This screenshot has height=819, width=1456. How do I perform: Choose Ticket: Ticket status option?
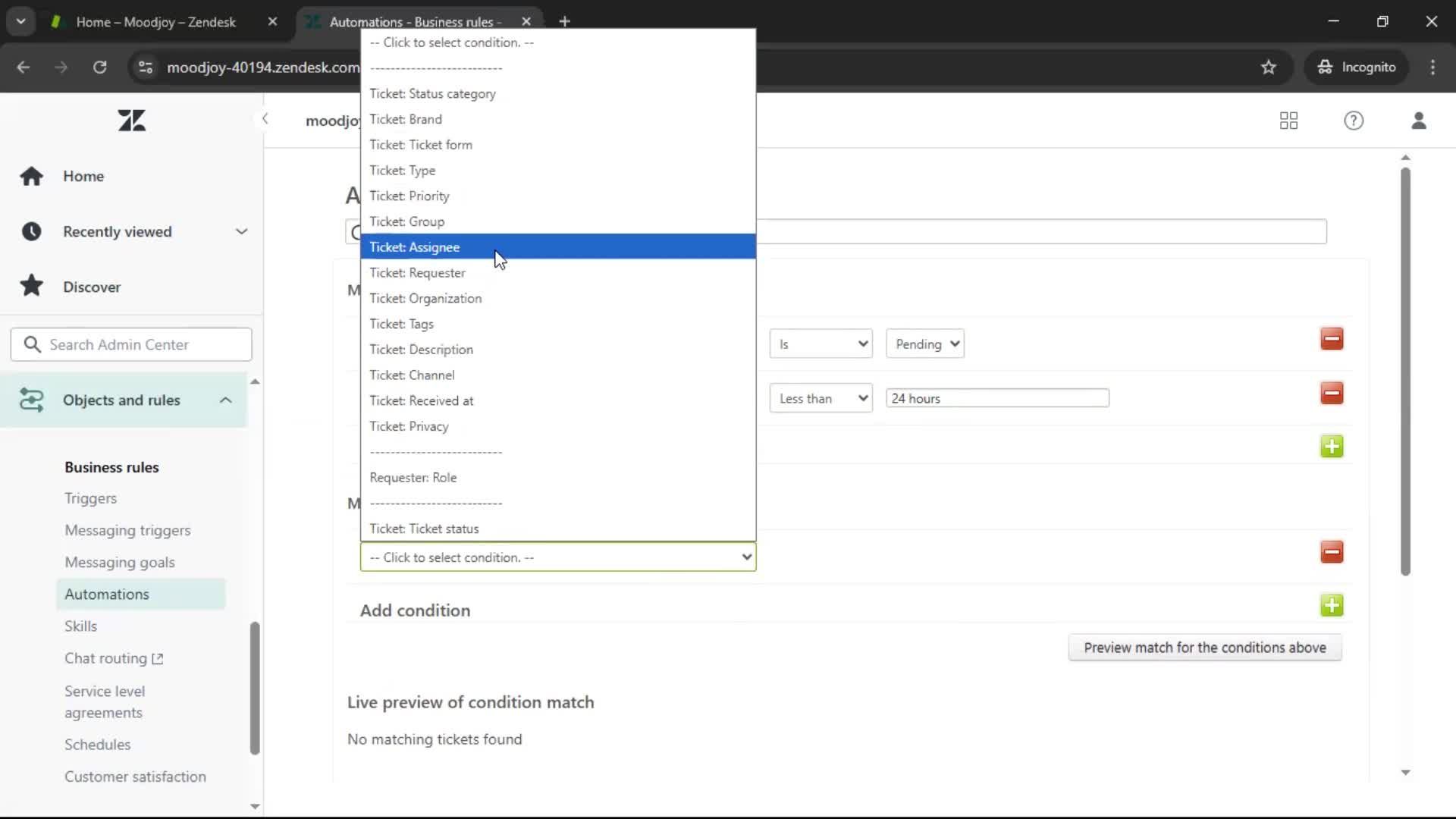tap(558, 529)
